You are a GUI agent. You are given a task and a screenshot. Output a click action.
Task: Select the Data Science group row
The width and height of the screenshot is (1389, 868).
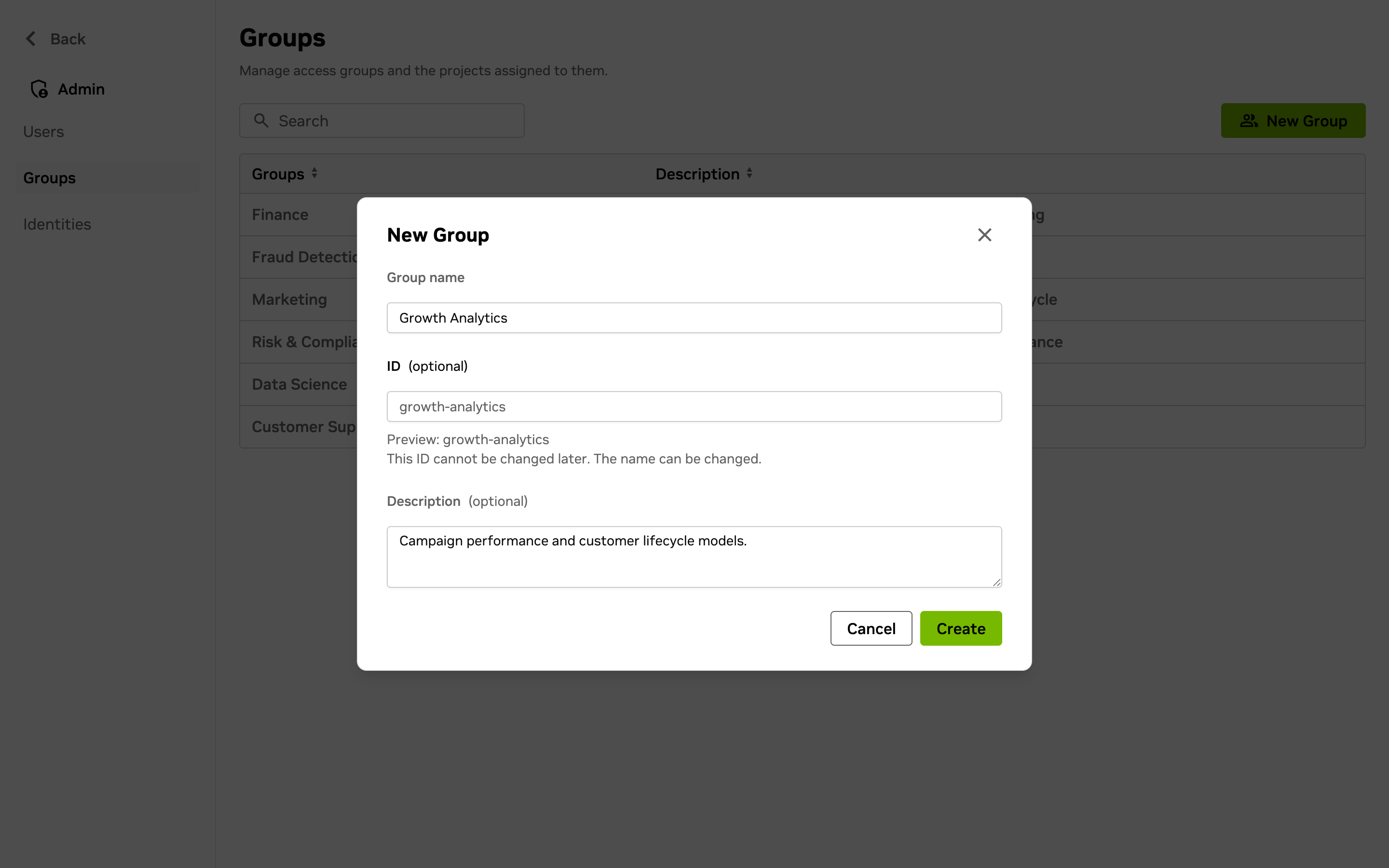point(803,385)
